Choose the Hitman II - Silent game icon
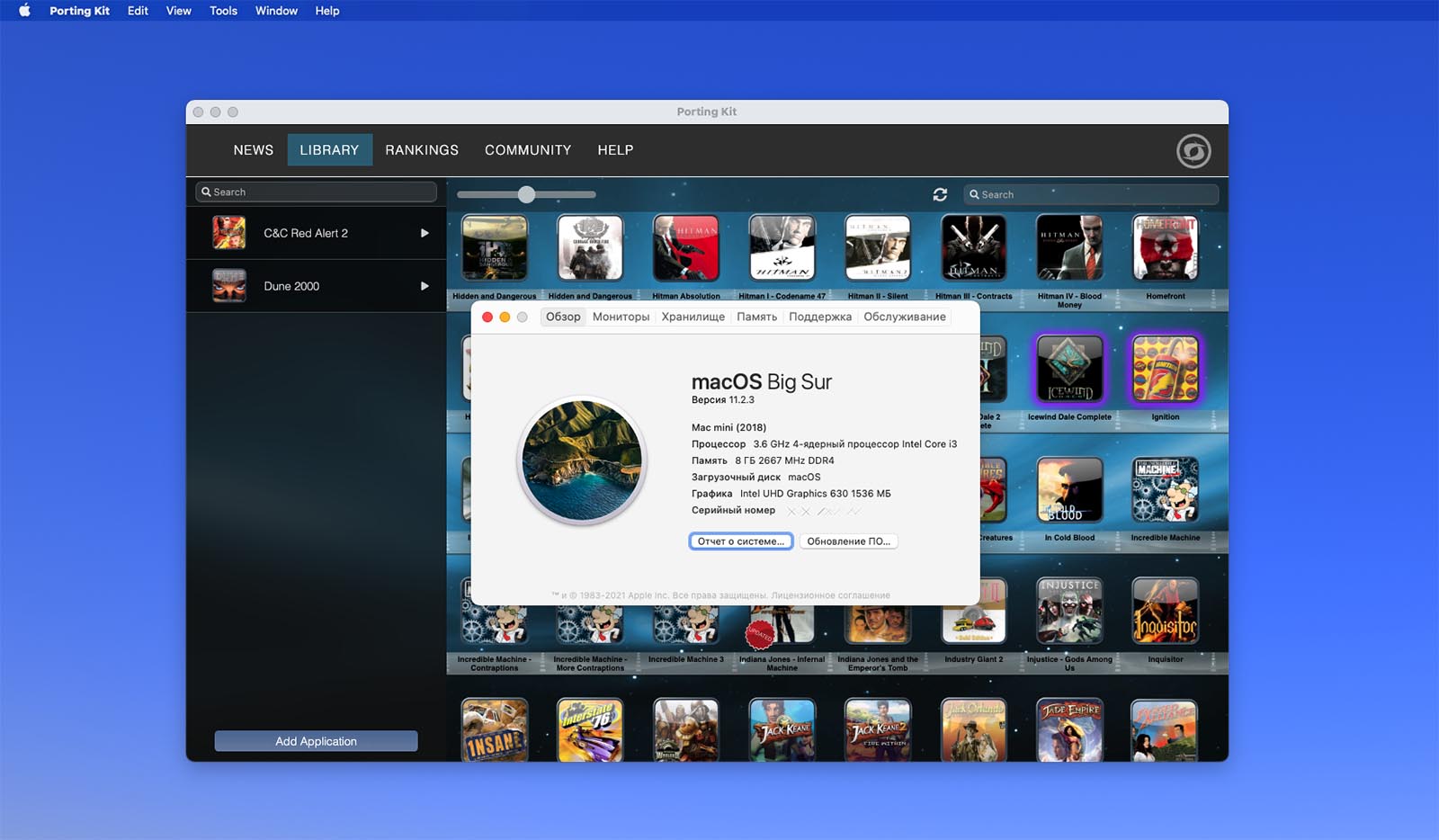Screen dimensions: 1439x840 tap(878, 248)
